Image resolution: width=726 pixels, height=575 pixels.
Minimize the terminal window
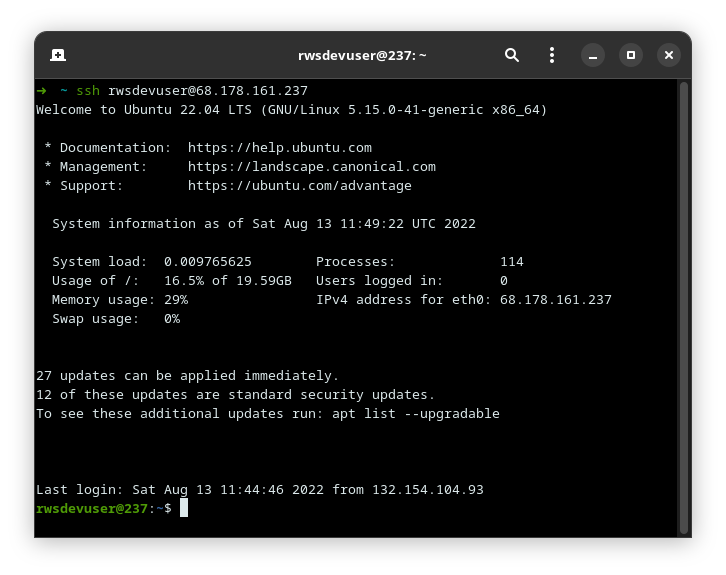point(593,55)
